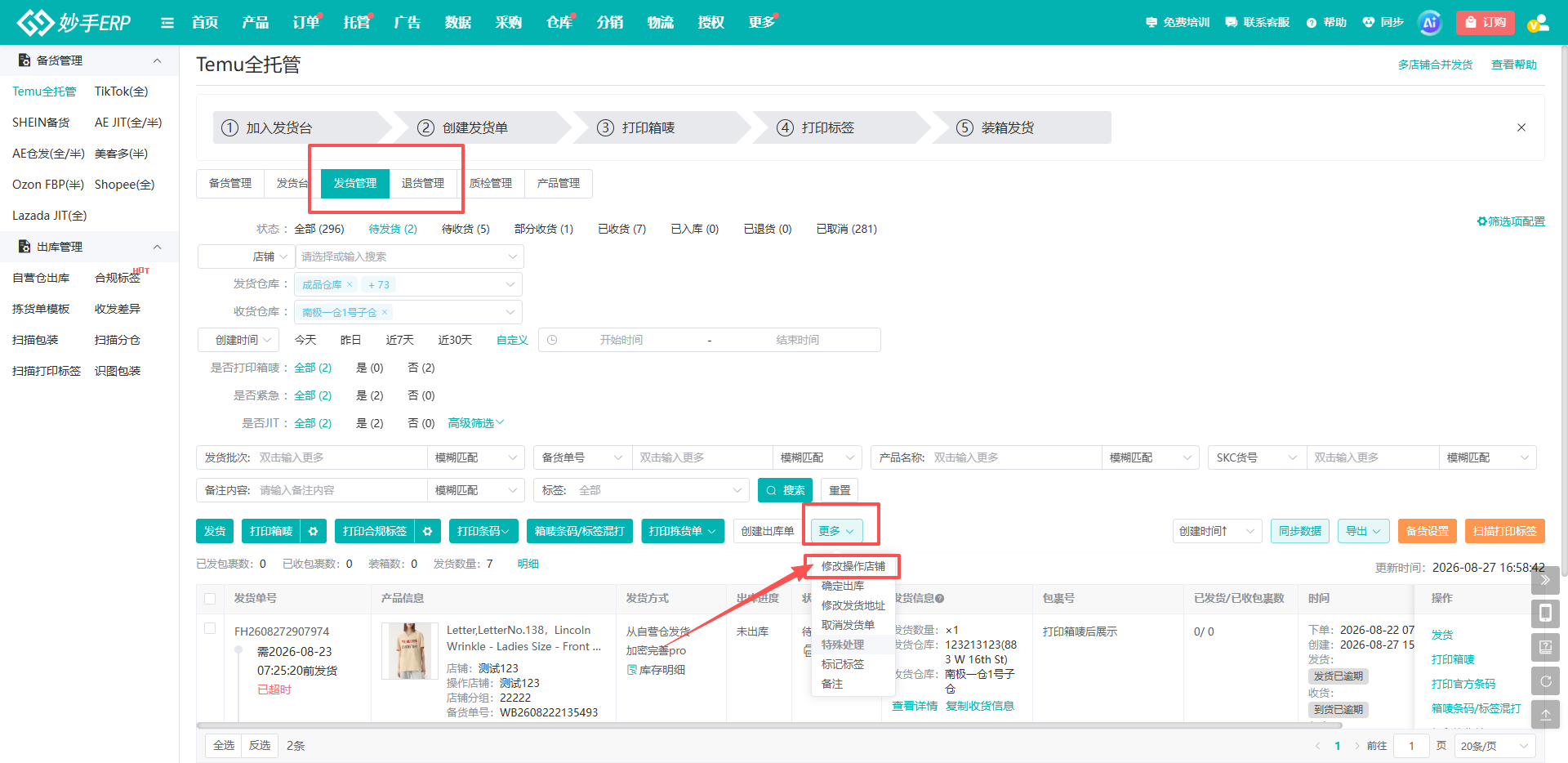Open the 店铺 type dropdown
This screenshot has width=1568, height=763.
(x=246, y=257)
